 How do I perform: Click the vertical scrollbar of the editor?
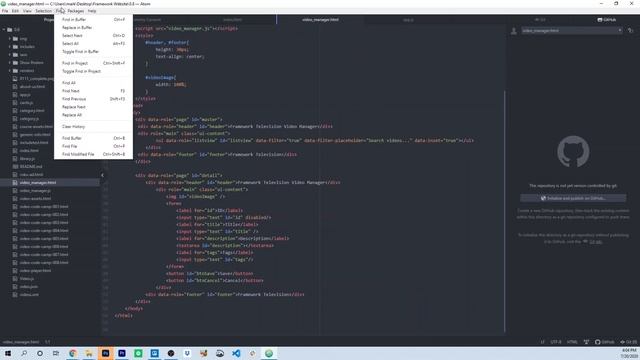click(504, 211)
